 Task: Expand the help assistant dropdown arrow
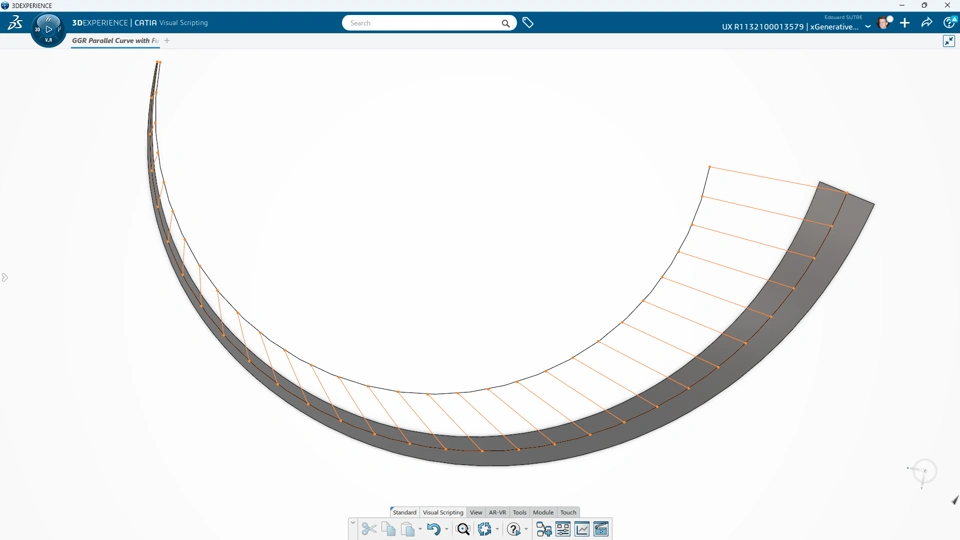527,530
